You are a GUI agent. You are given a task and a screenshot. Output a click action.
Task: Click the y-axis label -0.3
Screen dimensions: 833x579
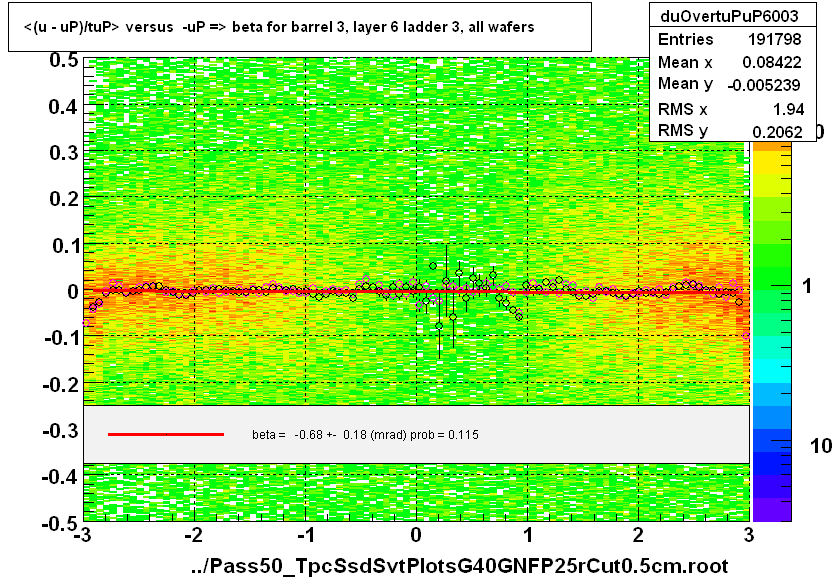pos(61,430)
